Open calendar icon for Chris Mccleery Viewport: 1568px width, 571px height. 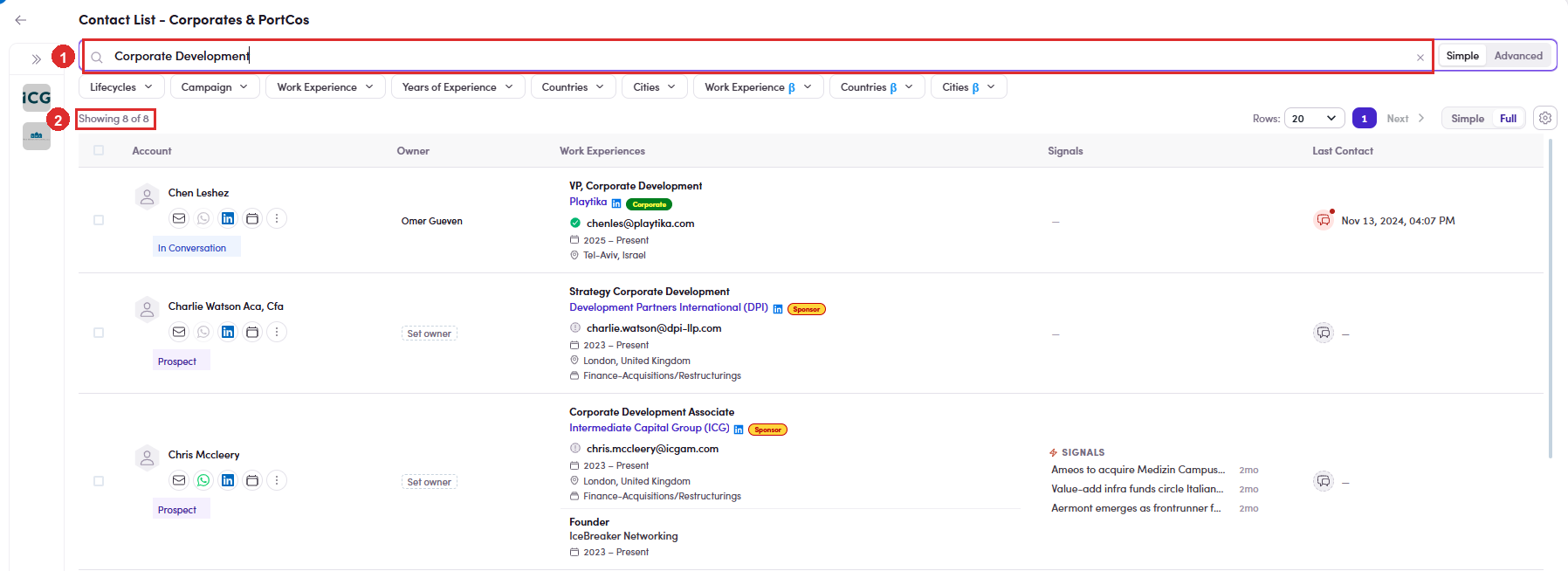point(252,480)
